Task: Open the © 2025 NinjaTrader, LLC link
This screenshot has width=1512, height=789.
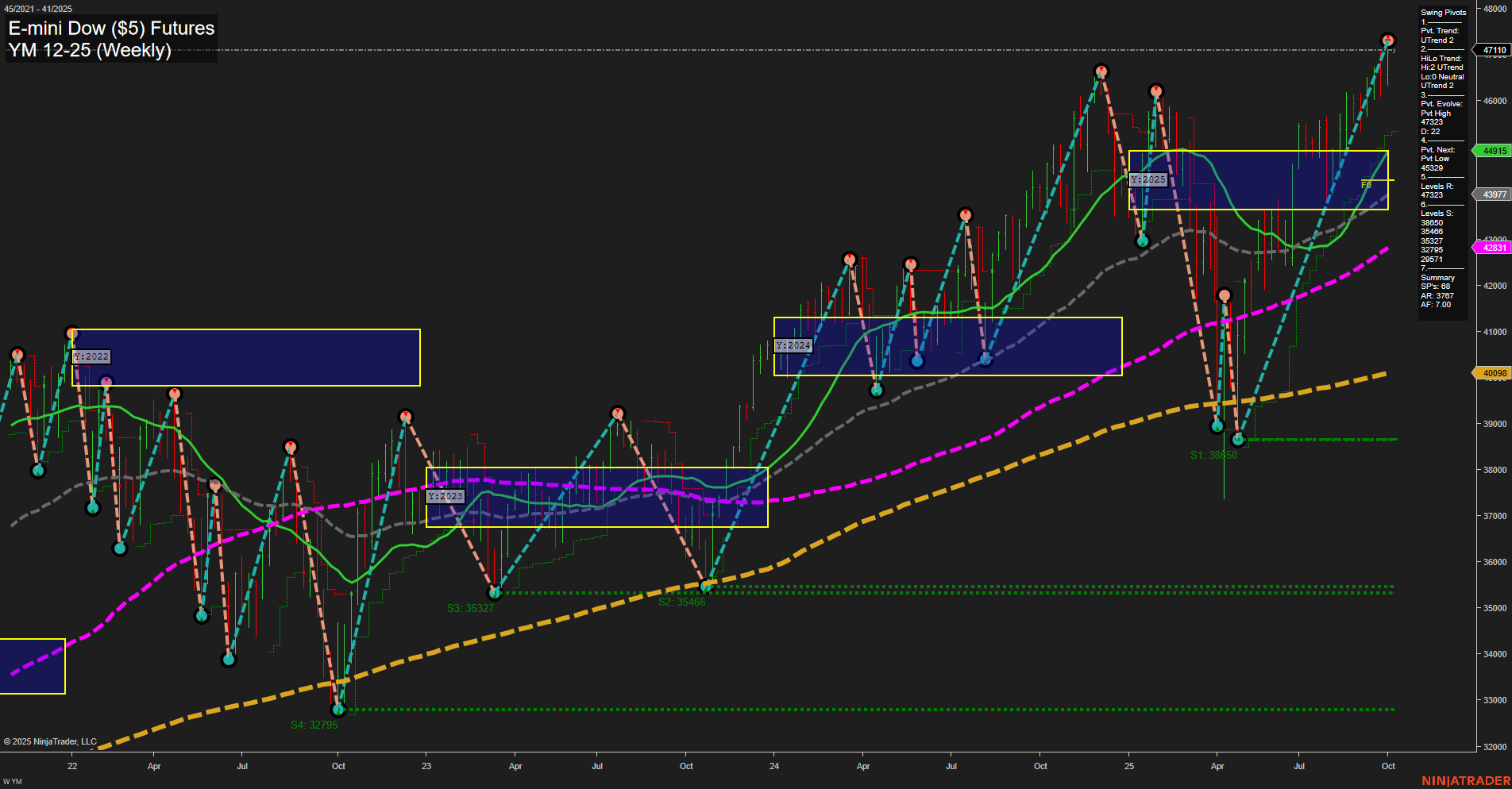Action: click(x=49, y=741)
